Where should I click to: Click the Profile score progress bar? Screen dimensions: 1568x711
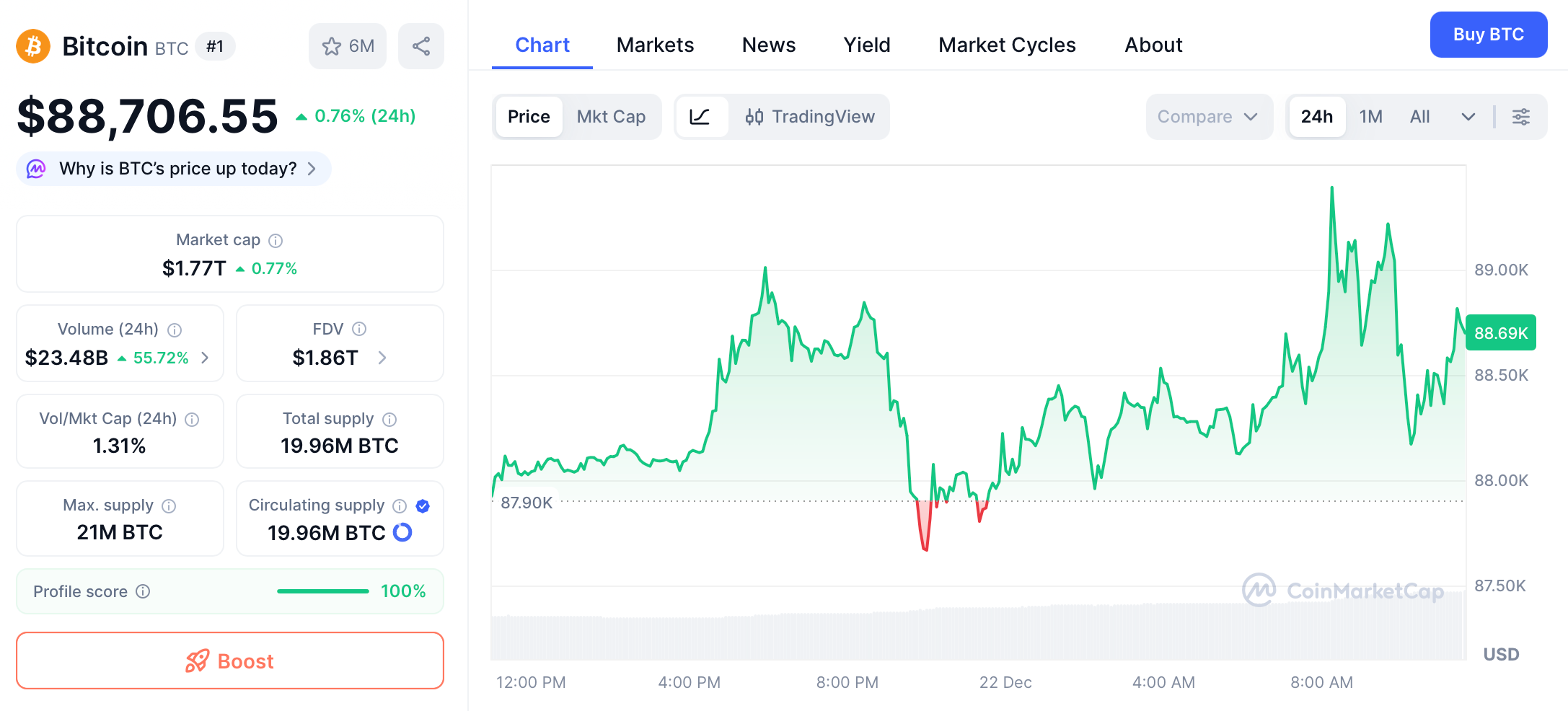coord(322,591)
